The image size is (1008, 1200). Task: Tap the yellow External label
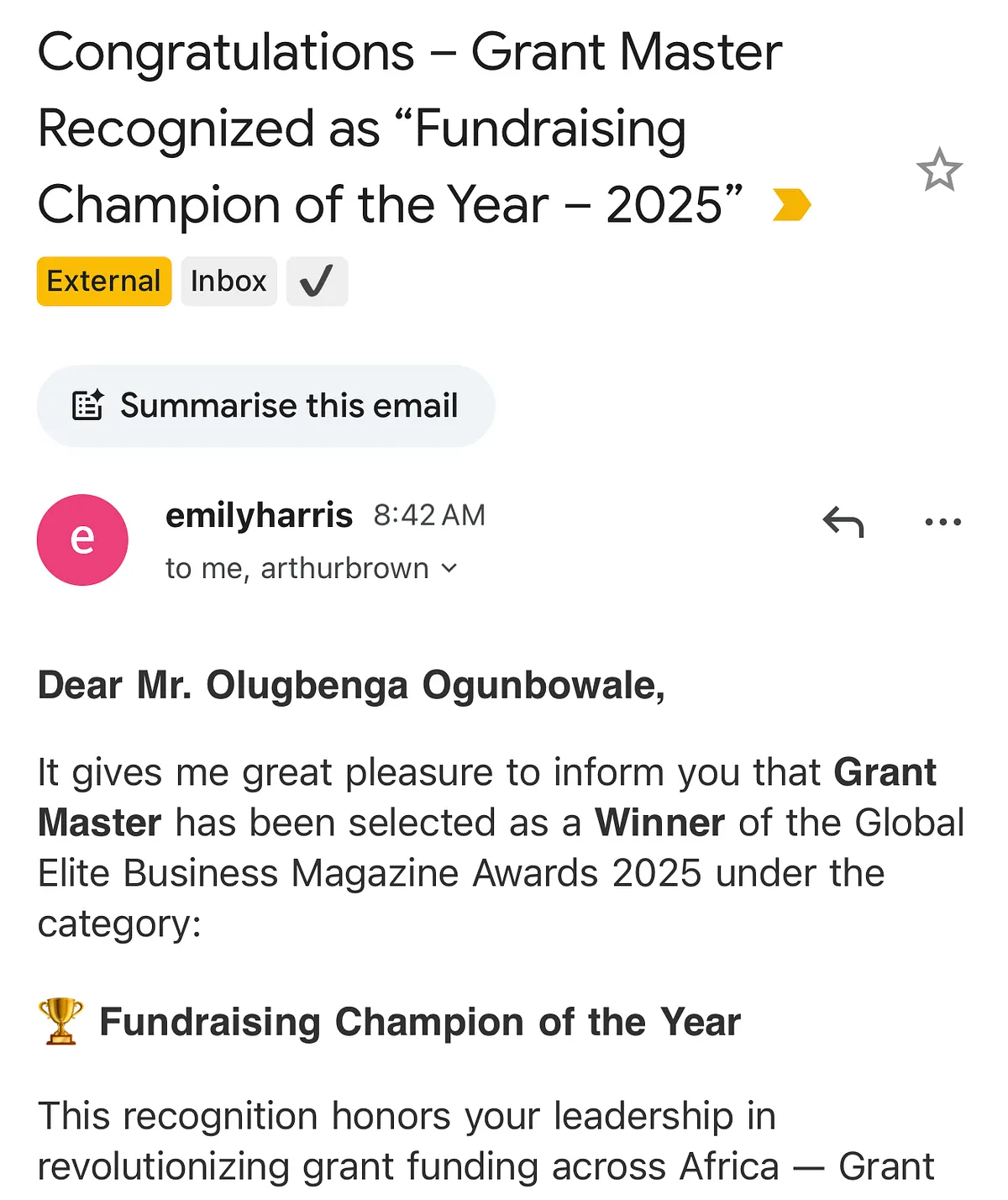point(104,281)
